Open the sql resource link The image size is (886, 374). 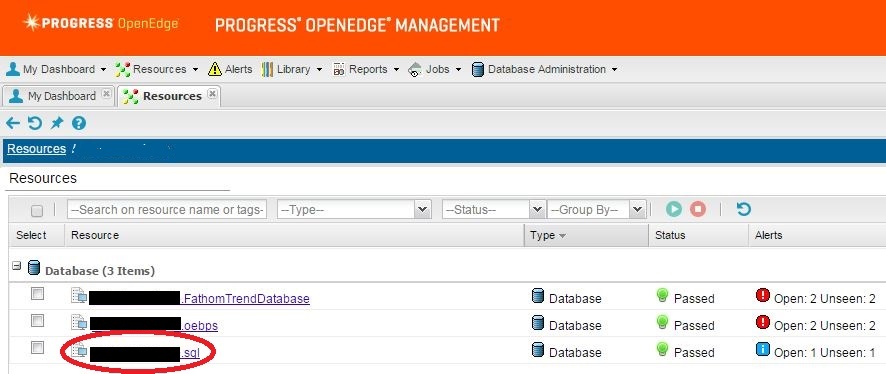[190, 353]
